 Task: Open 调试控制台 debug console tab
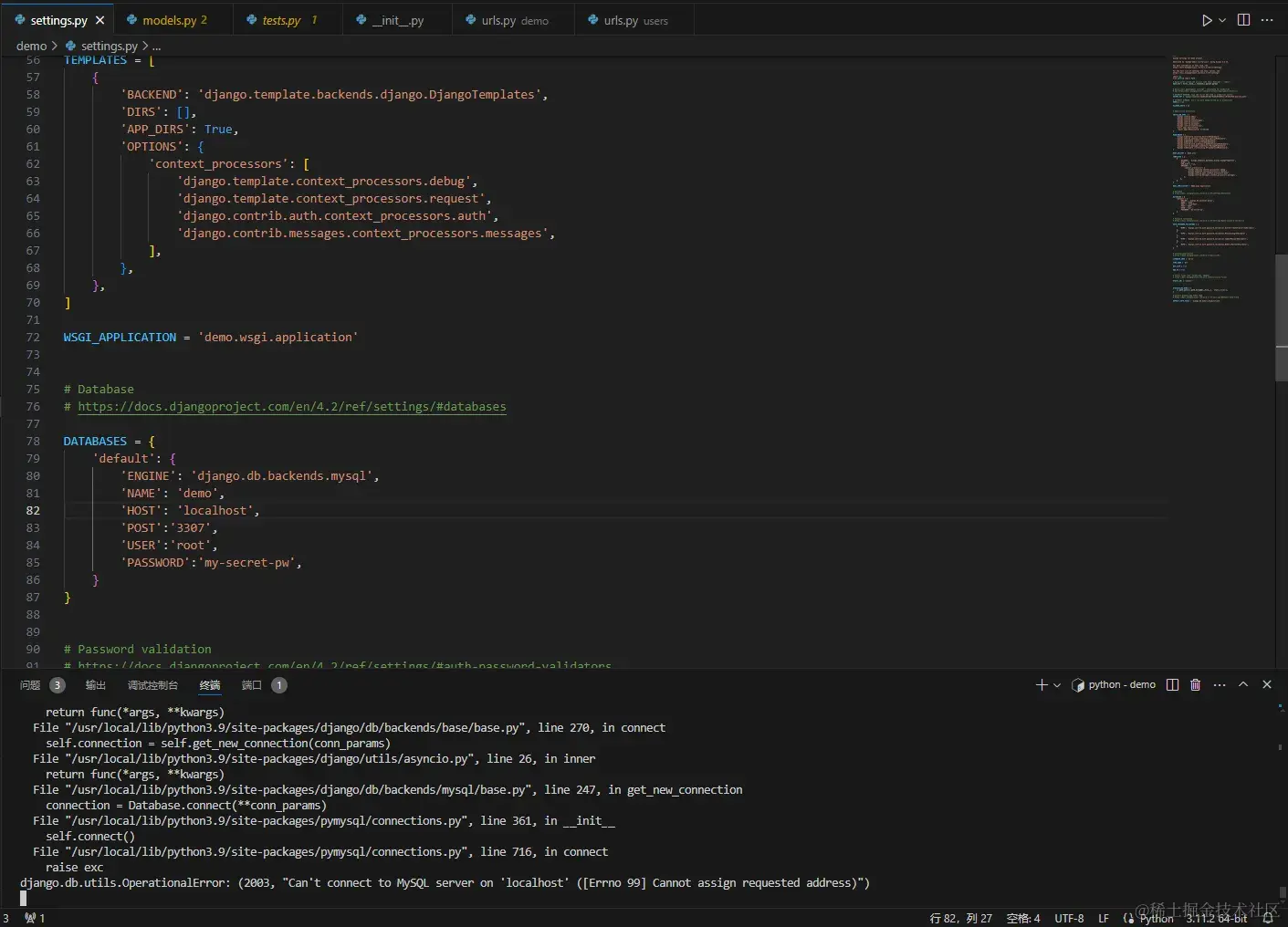tap(152, 685)
